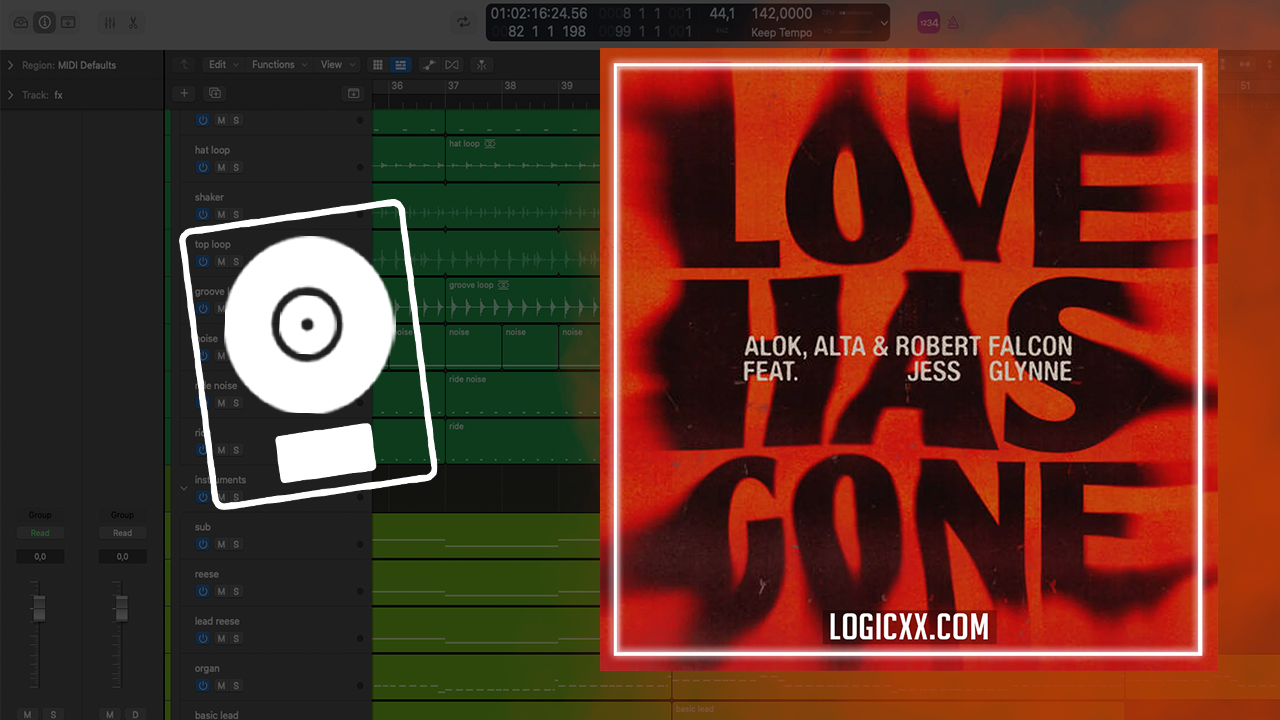The height and width of the screenshot is (720, 1280).
Task: Expand the Track fx inspector section
Action: tap(11, 95)
